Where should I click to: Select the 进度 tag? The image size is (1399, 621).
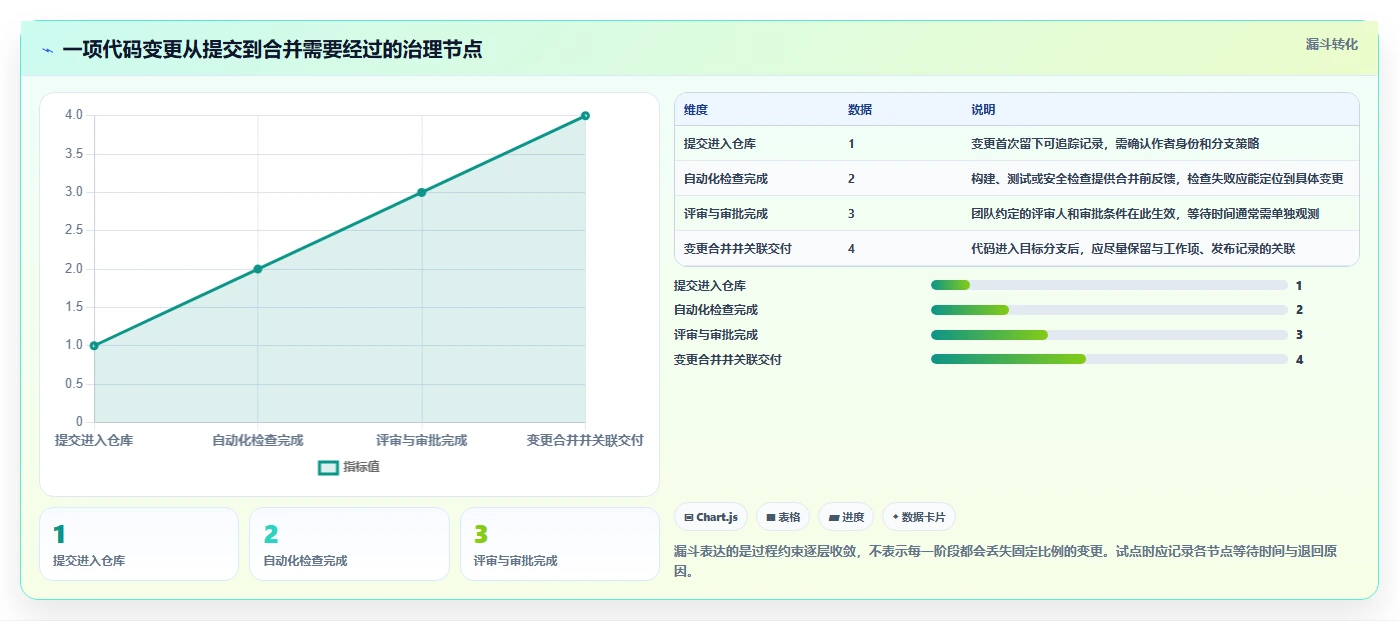click(846, 517)
